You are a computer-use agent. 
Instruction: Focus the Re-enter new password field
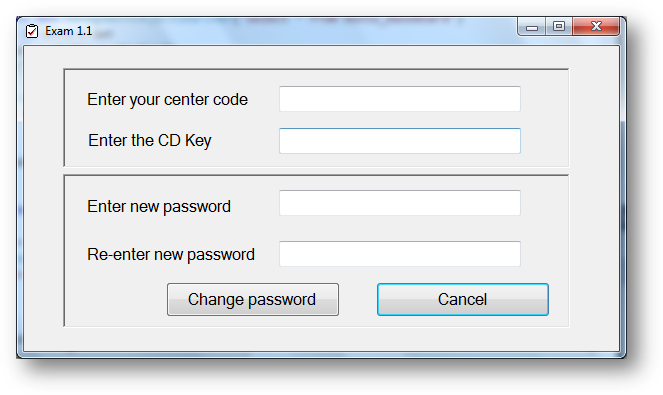[x=400, y=254]
